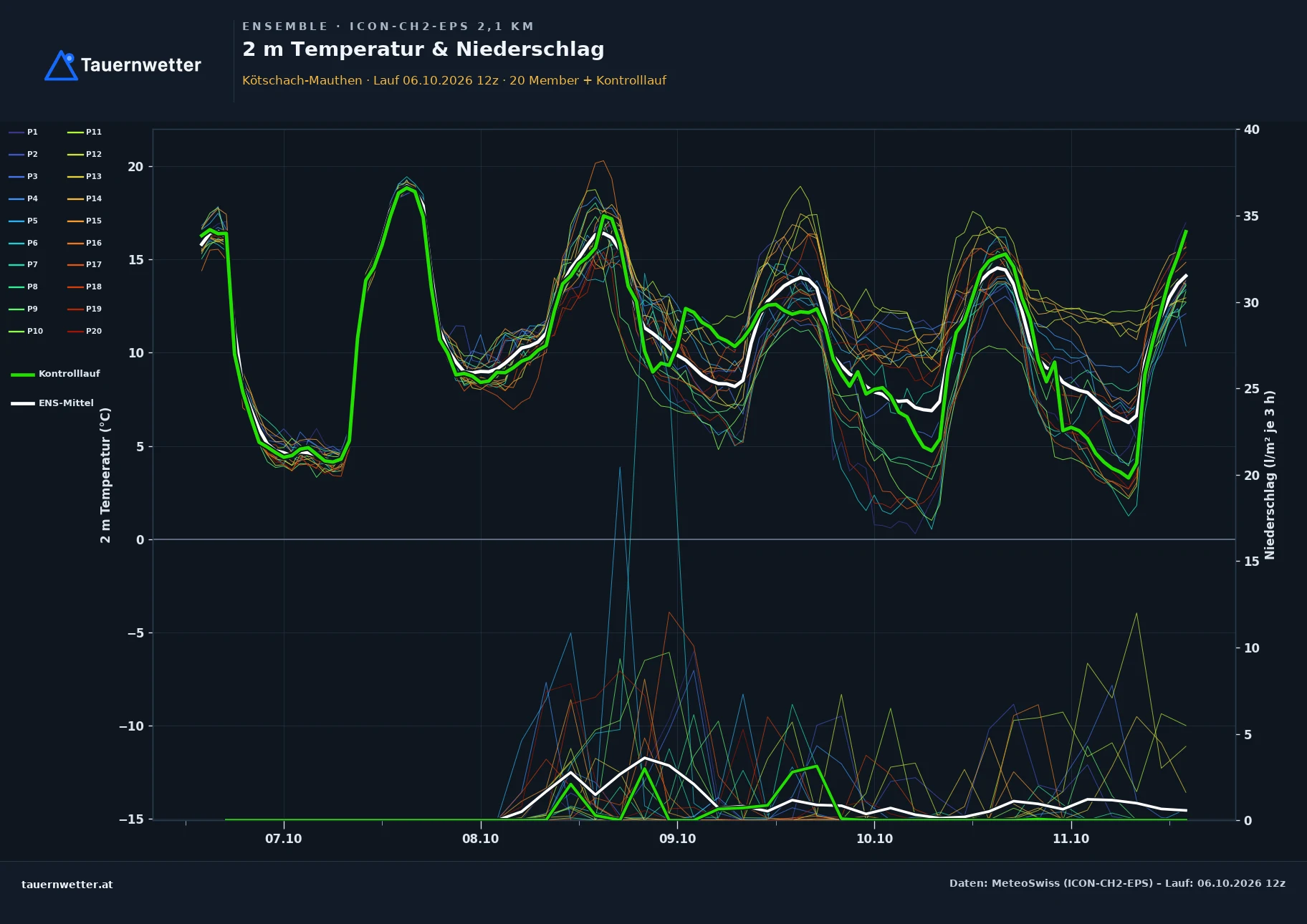Click the green Kontrolllauf legend line swatch

click(22, 375)
